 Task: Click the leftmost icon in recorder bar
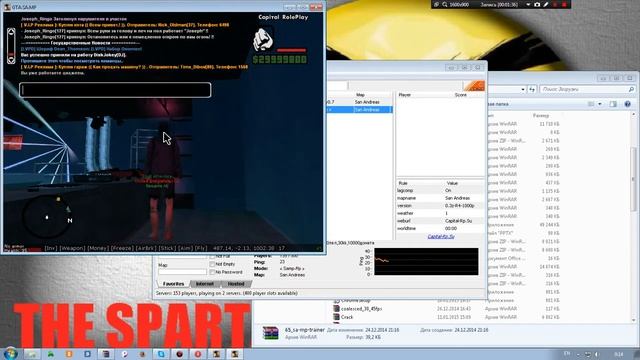click(436, 4)
